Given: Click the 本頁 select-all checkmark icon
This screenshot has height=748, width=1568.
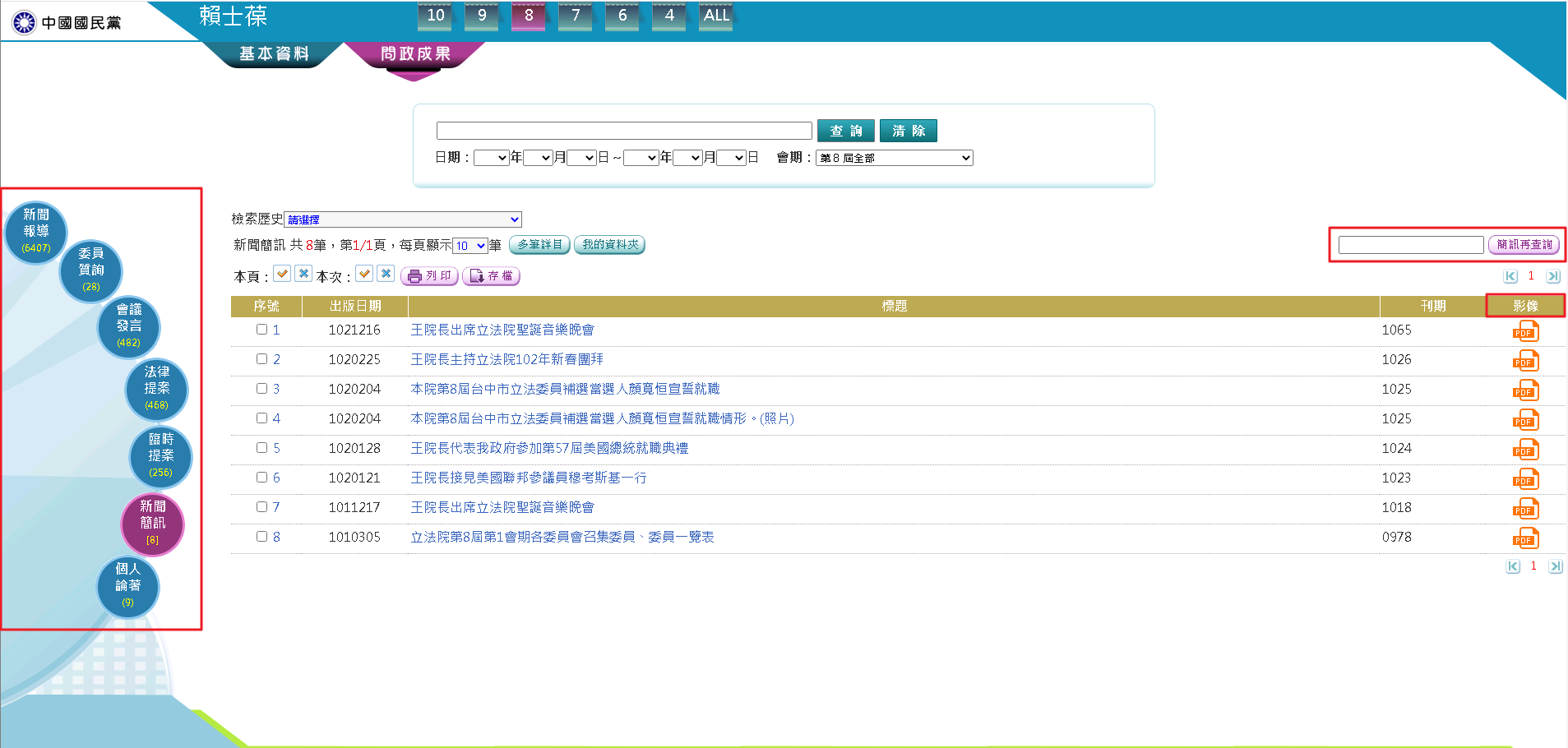Looking at the screenshot, I should (x=282, y=274).
